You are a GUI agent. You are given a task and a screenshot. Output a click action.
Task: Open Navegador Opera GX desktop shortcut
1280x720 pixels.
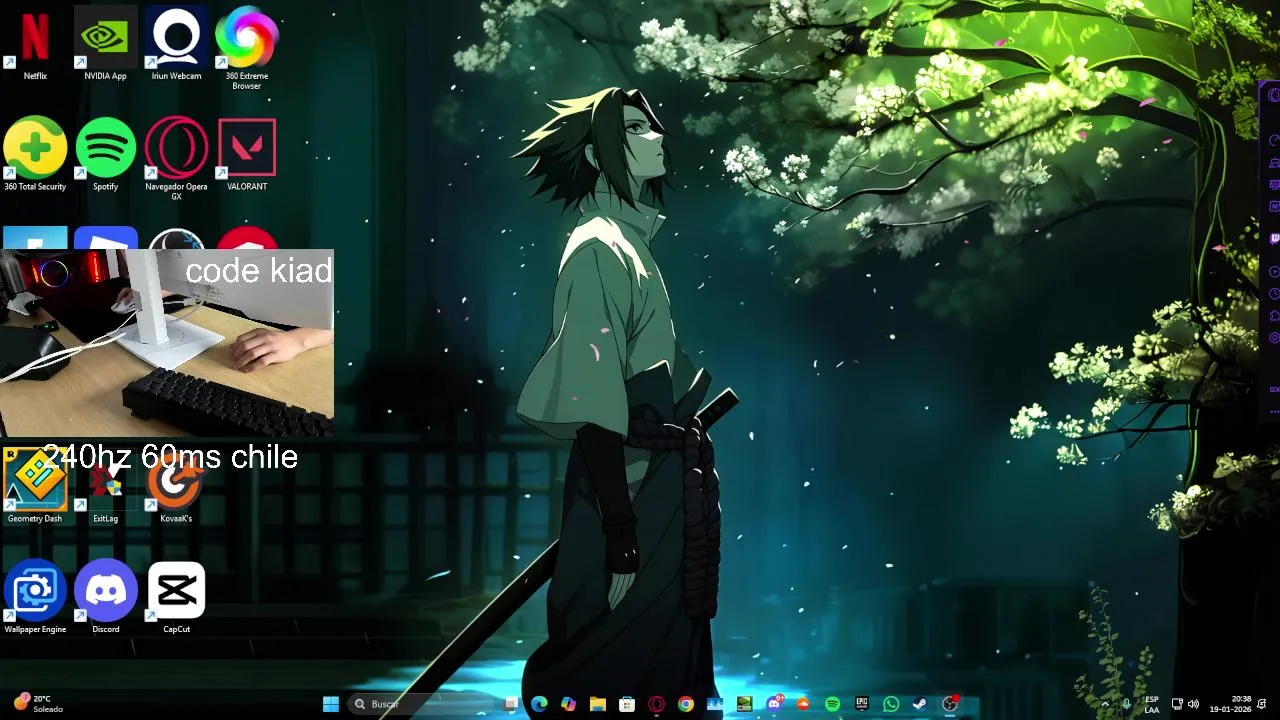(x=176, y=159)
